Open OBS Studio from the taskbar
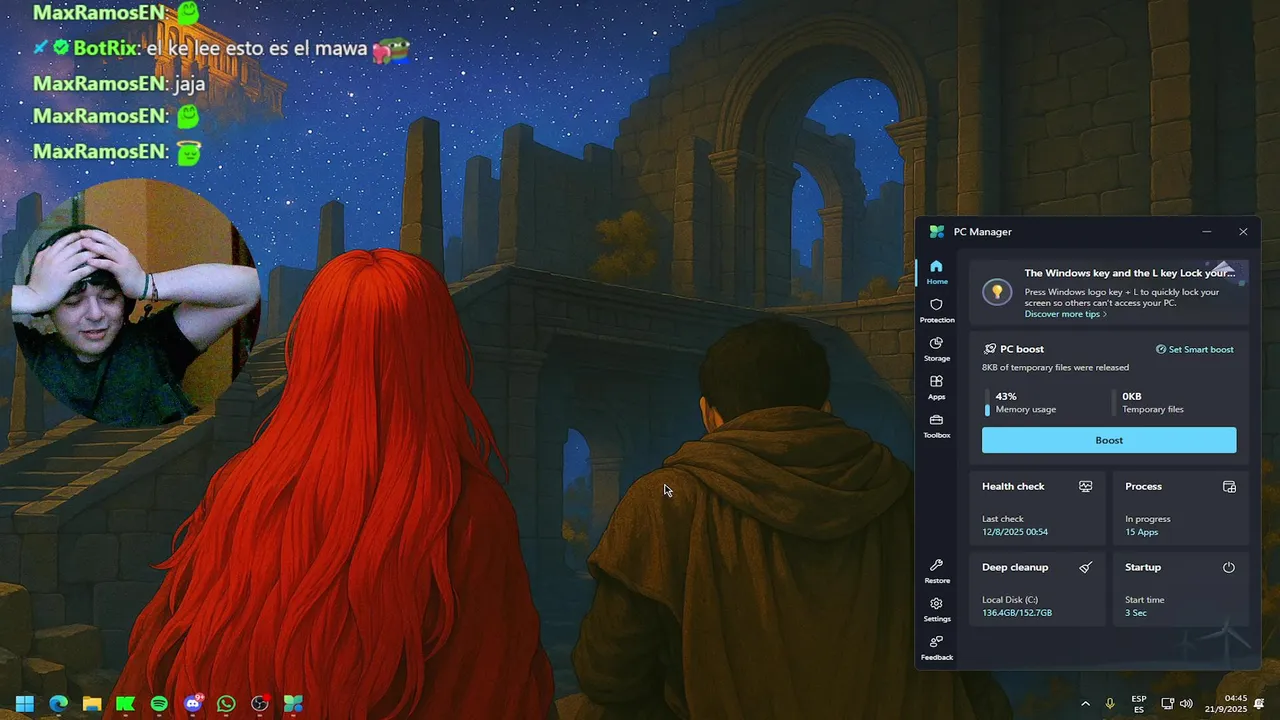 (x=260, y=704)
